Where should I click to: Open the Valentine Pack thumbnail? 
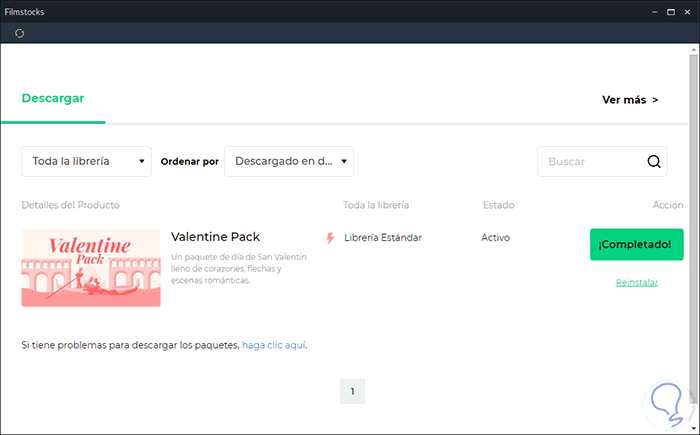[91, 268]
